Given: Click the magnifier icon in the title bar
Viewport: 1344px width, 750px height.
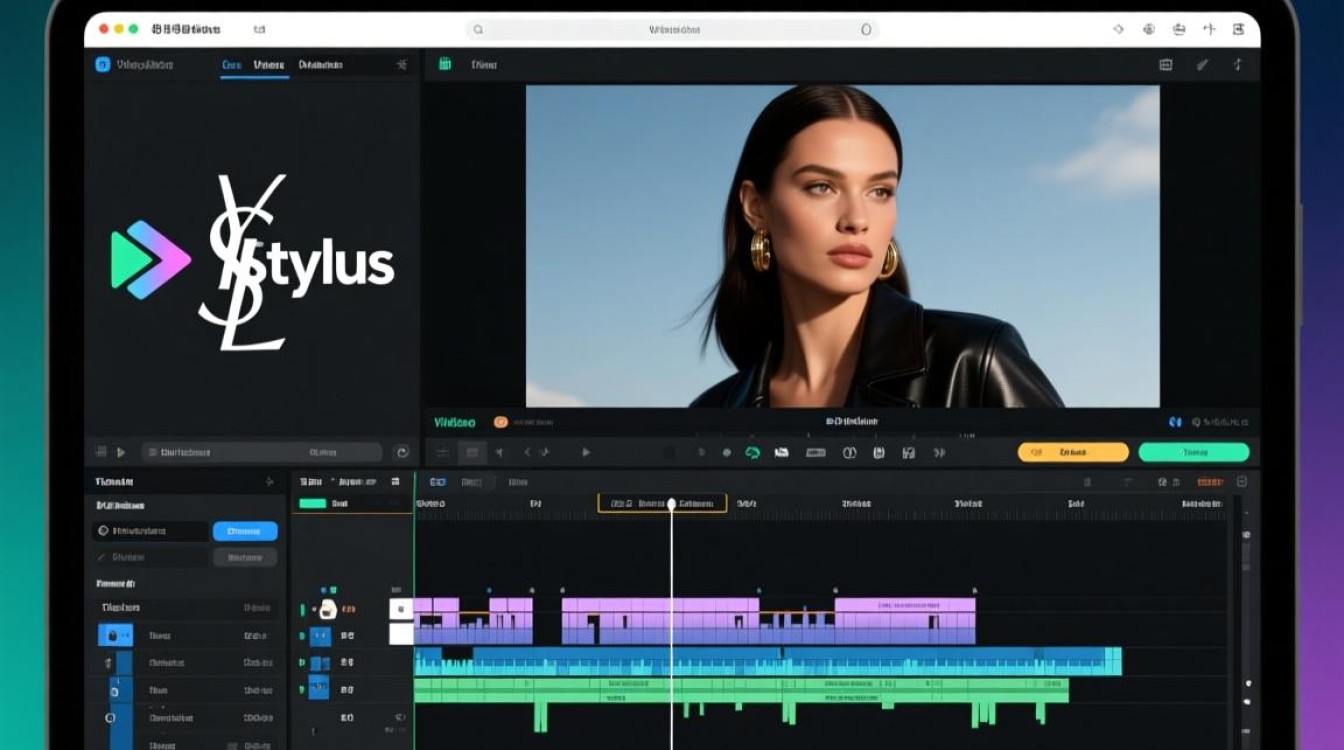Looking at the screenshot, I should [478, 30].
